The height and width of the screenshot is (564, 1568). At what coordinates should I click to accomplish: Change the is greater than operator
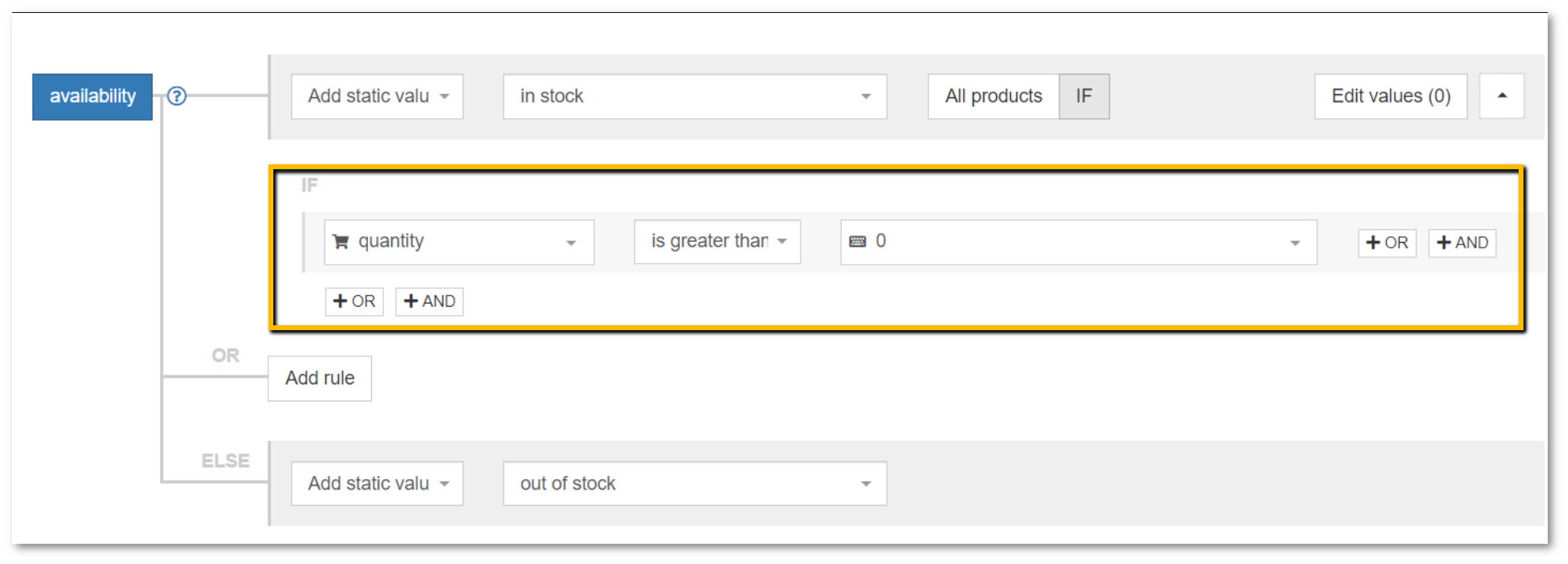click(716, 241)
